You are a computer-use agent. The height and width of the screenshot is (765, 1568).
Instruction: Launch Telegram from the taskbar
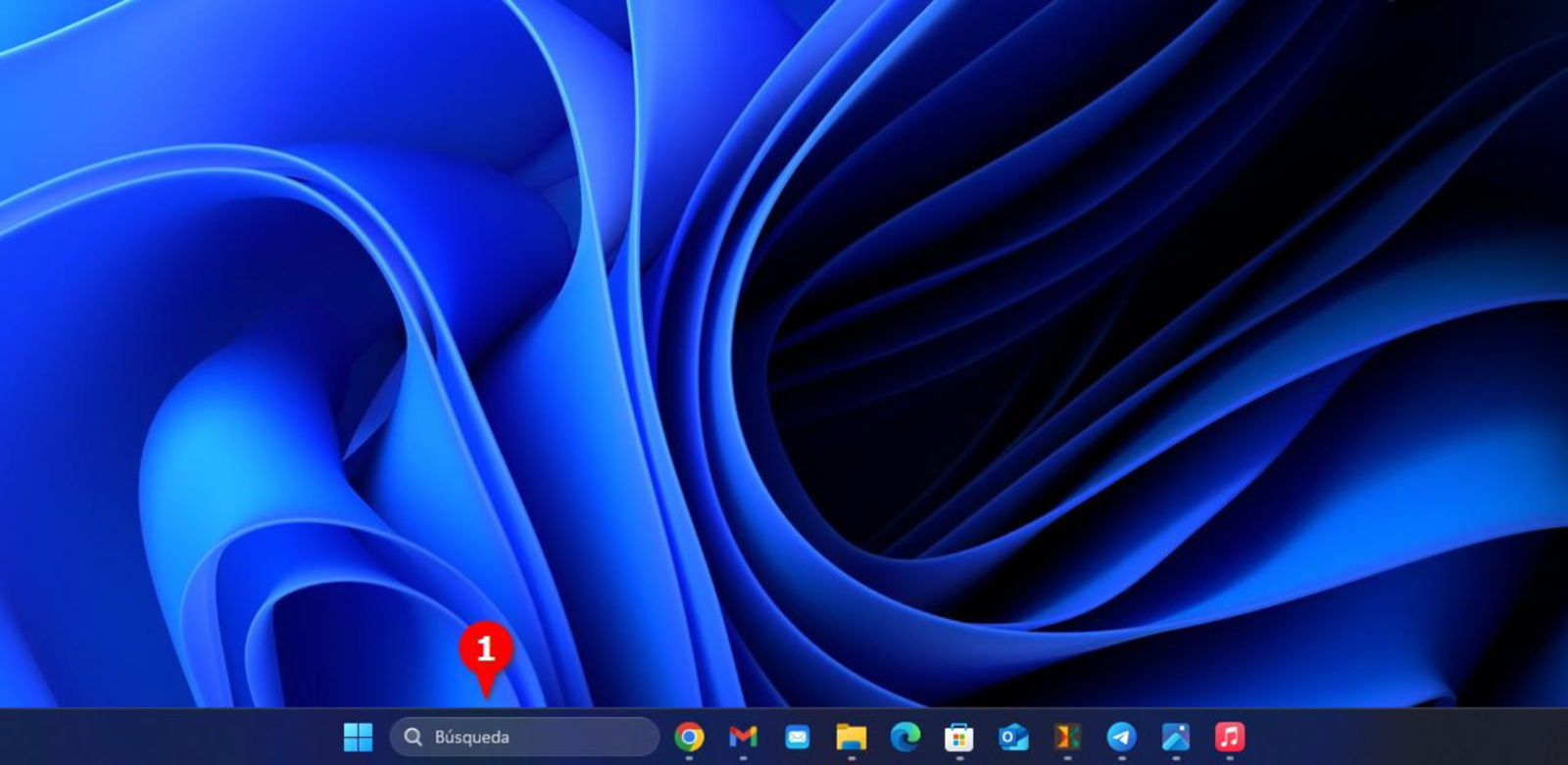pos(1121,737)
